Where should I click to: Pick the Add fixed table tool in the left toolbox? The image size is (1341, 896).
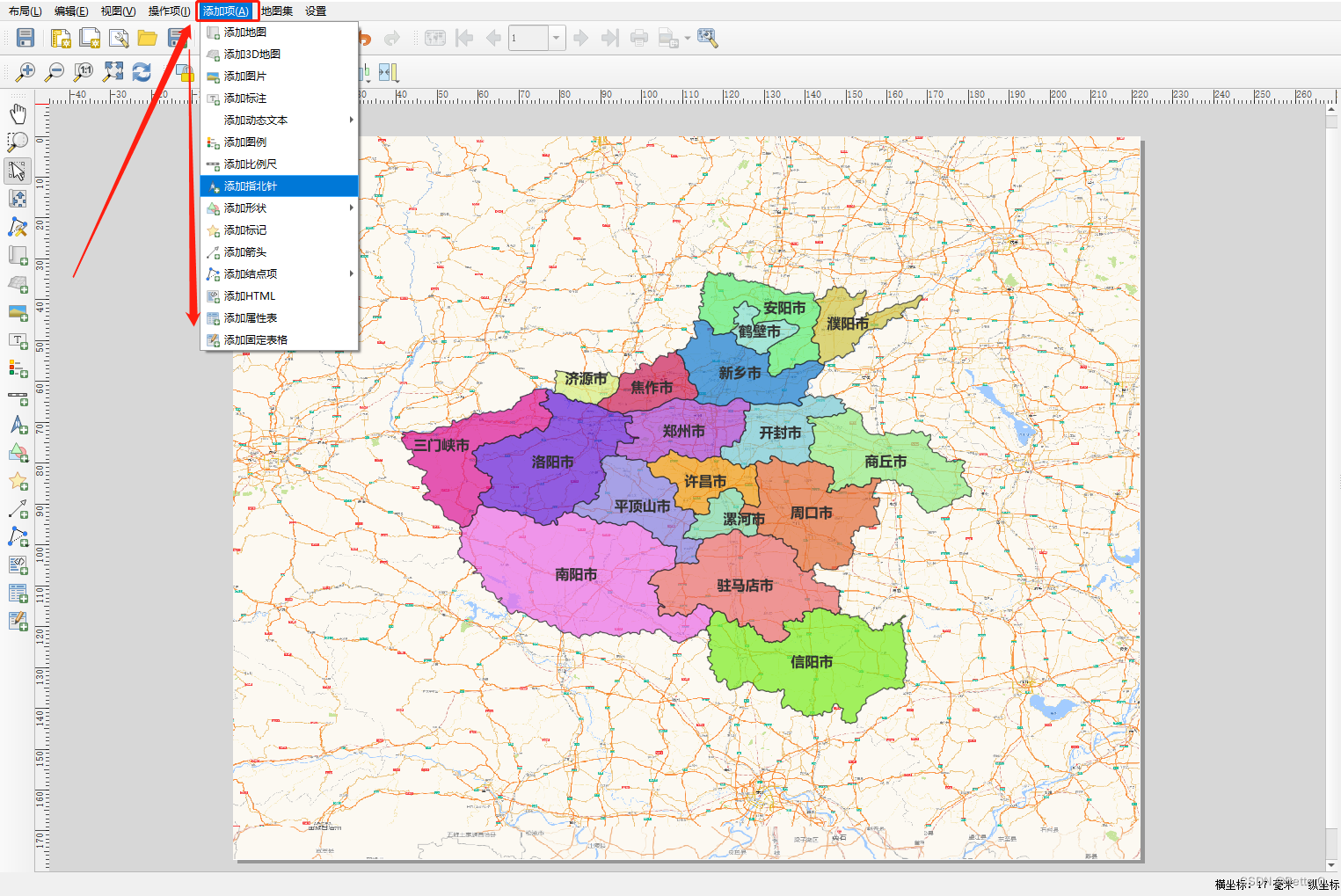18,622
